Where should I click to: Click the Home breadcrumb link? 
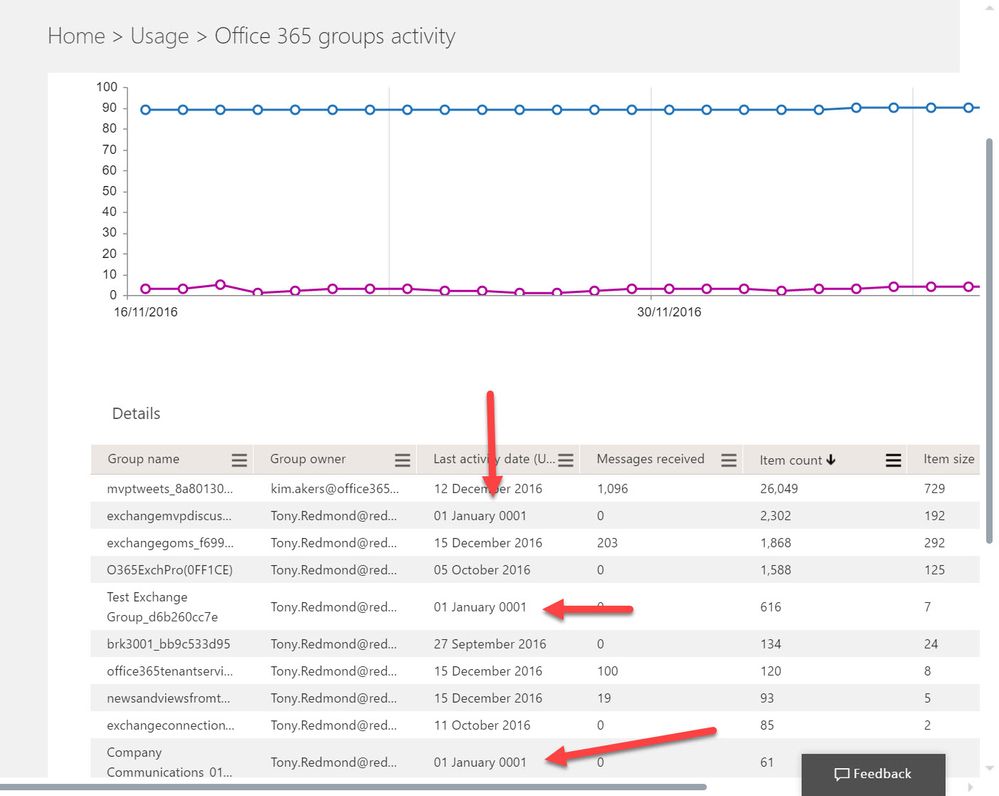pyautogui.click(x=76, y=35)
